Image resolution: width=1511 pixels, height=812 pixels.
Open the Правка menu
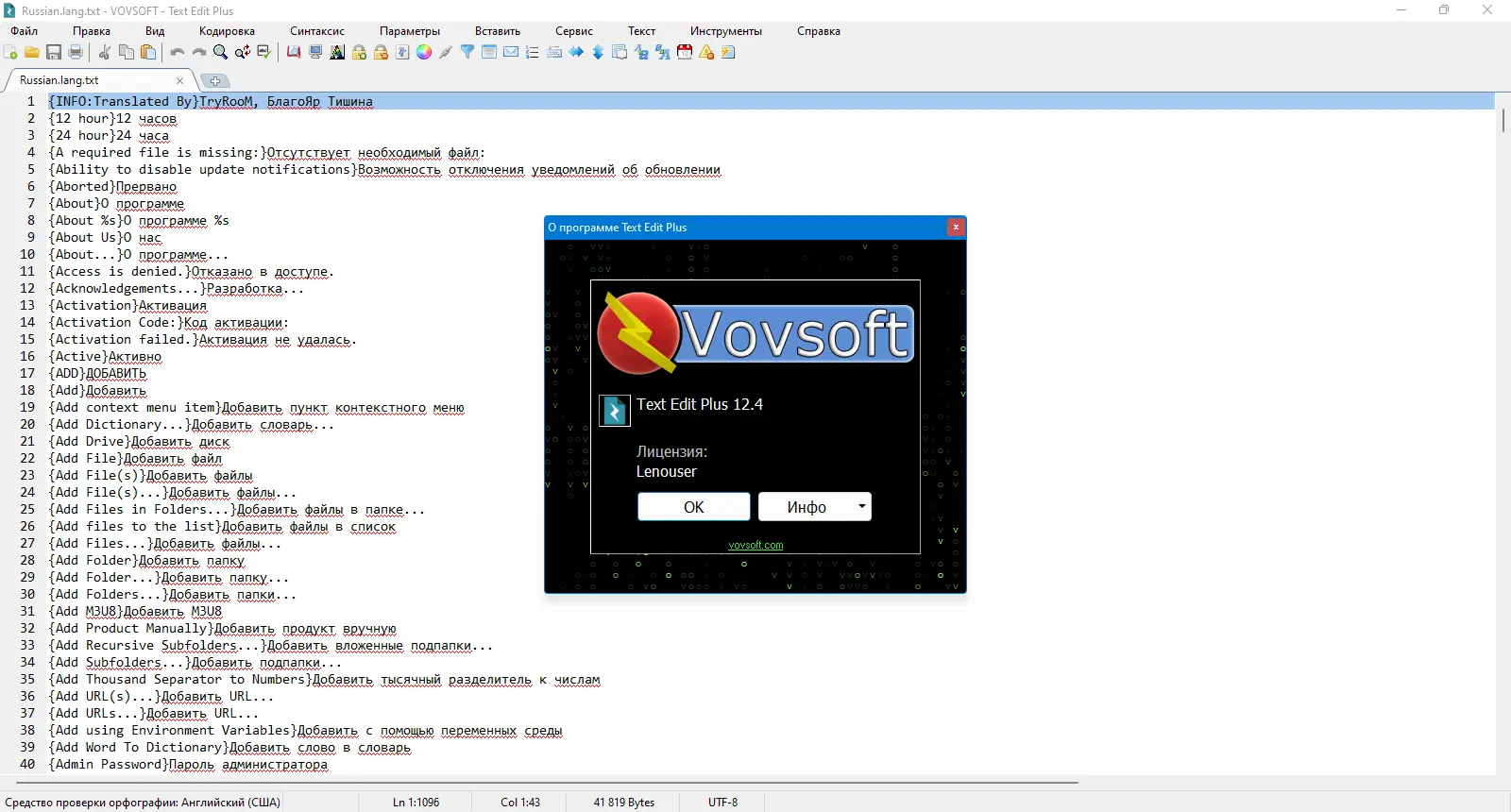92,31
